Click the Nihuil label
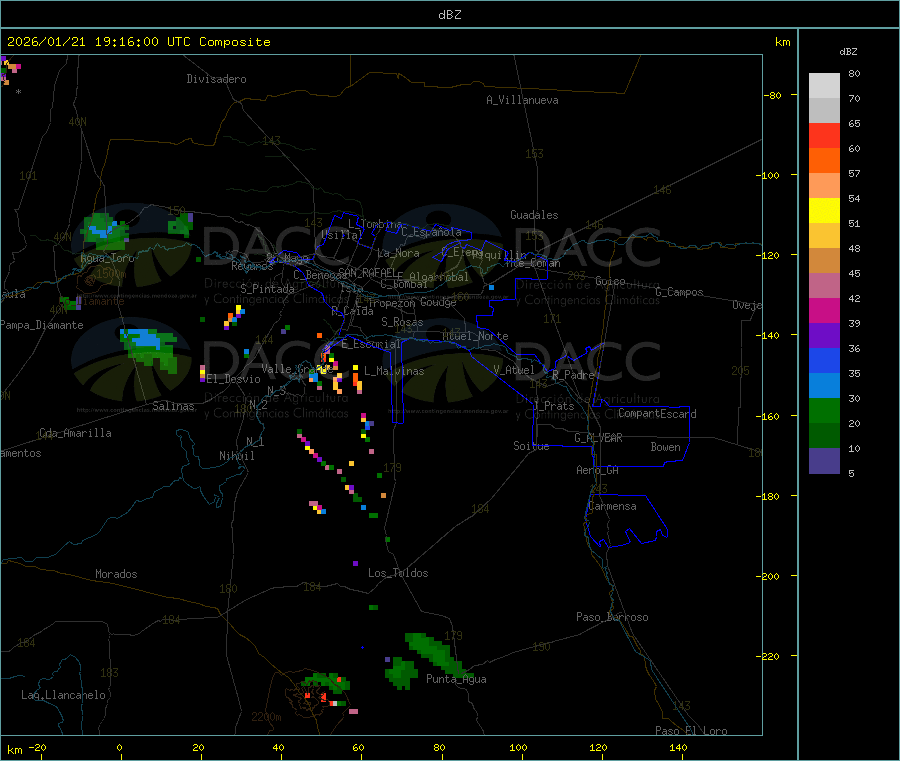This screenshot has width=900, height=761. point(236,456)
